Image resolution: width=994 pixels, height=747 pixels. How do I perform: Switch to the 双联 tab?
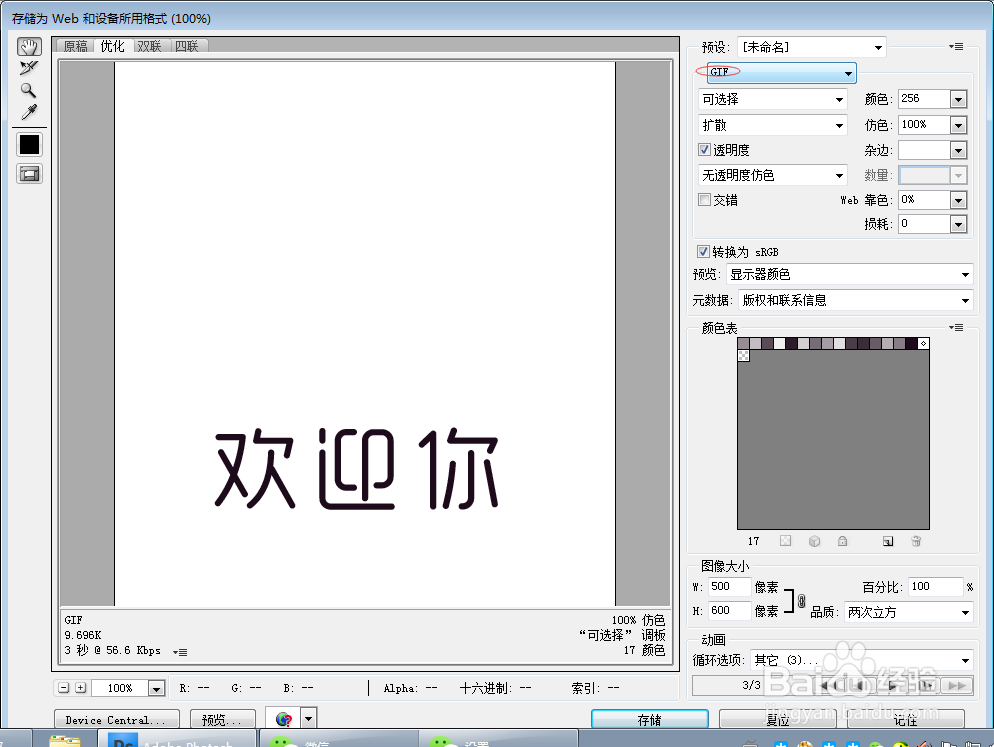point(148,44)
